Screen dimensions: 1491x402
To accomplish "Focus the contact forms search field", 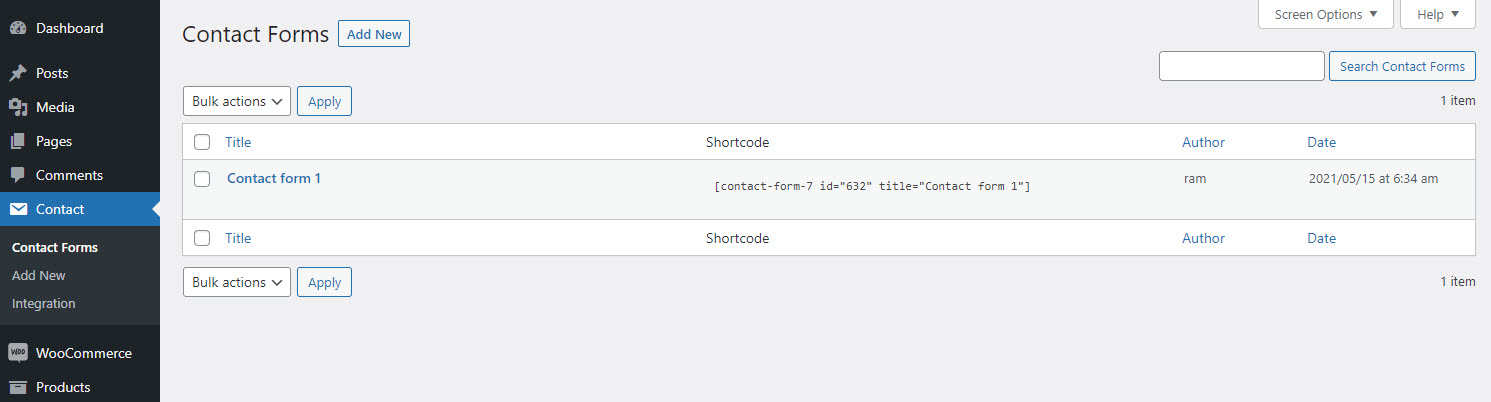I will click(x=1241, y=66).
